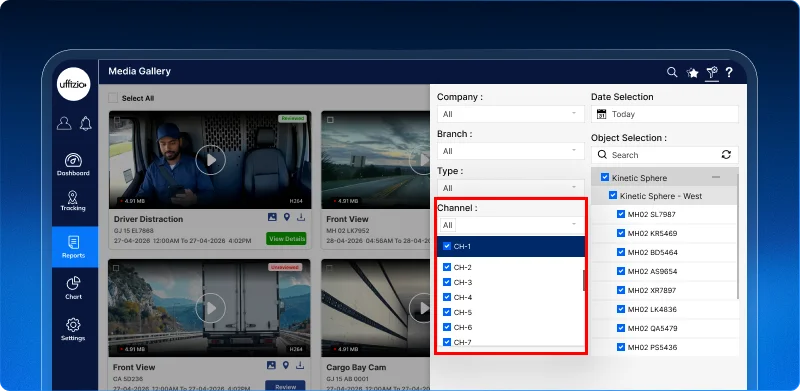Screen dimensions: 800x391
Task: Click the Media Gallery title
Action: [x=139, y=71]
